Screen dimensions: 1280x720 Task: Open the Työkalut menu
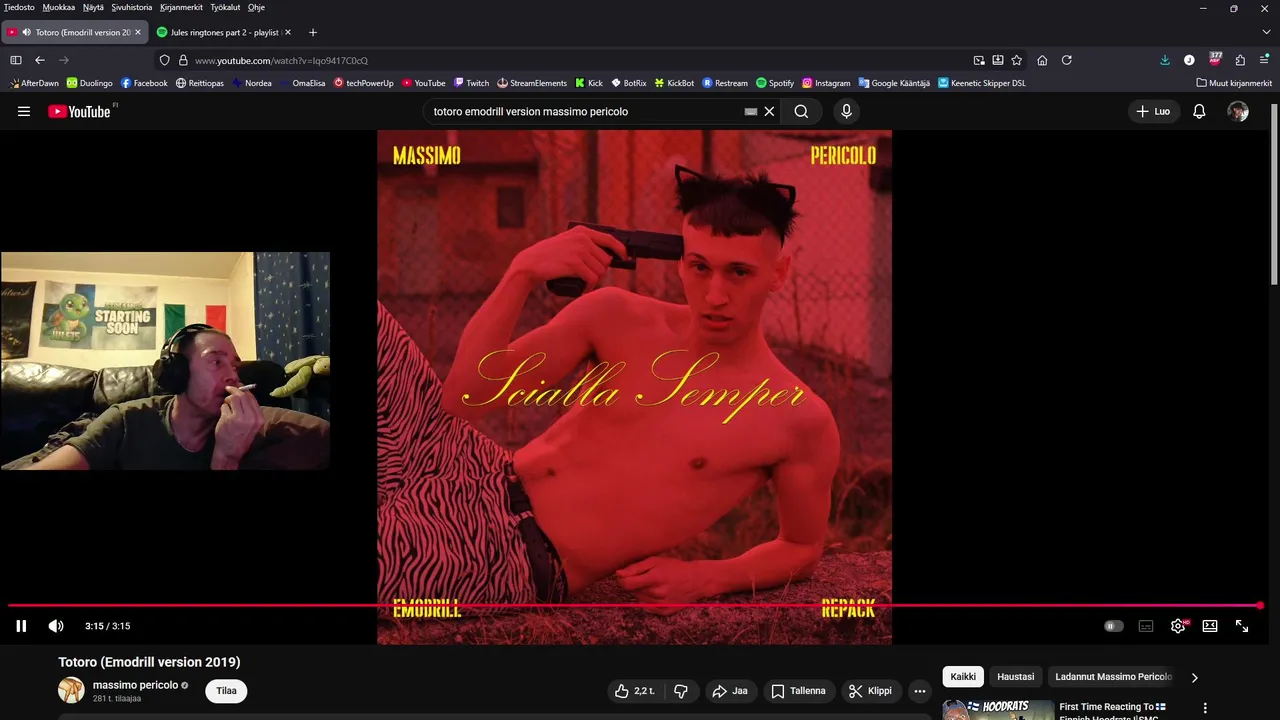pyautogui.click(x=225, y=7)
